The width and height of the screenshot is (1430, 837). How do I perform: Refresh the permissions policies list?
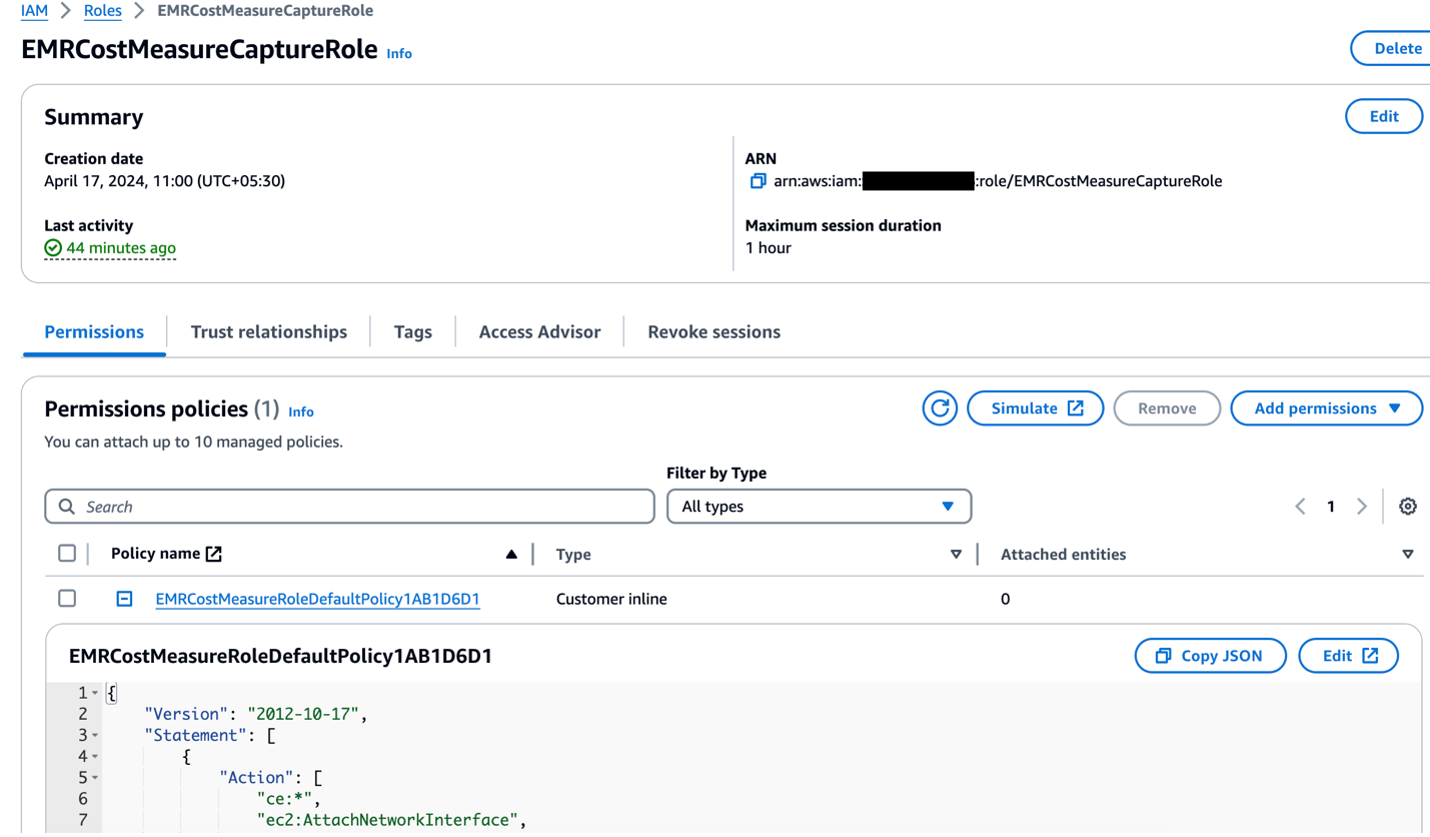(x=939, y=408)
